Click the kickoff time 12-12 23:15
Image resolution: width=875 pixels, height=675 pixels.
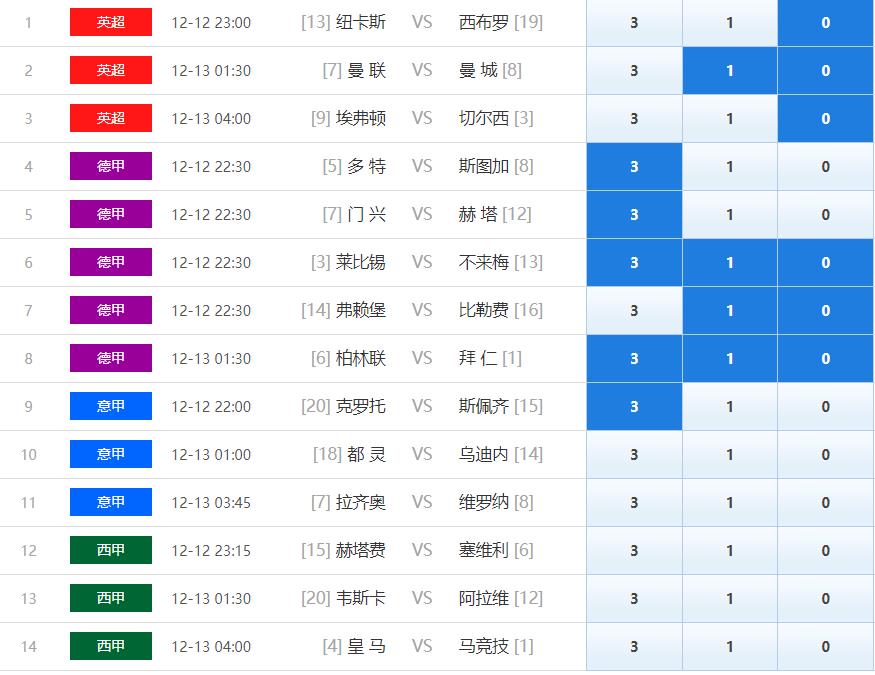(x=211, y=551)
